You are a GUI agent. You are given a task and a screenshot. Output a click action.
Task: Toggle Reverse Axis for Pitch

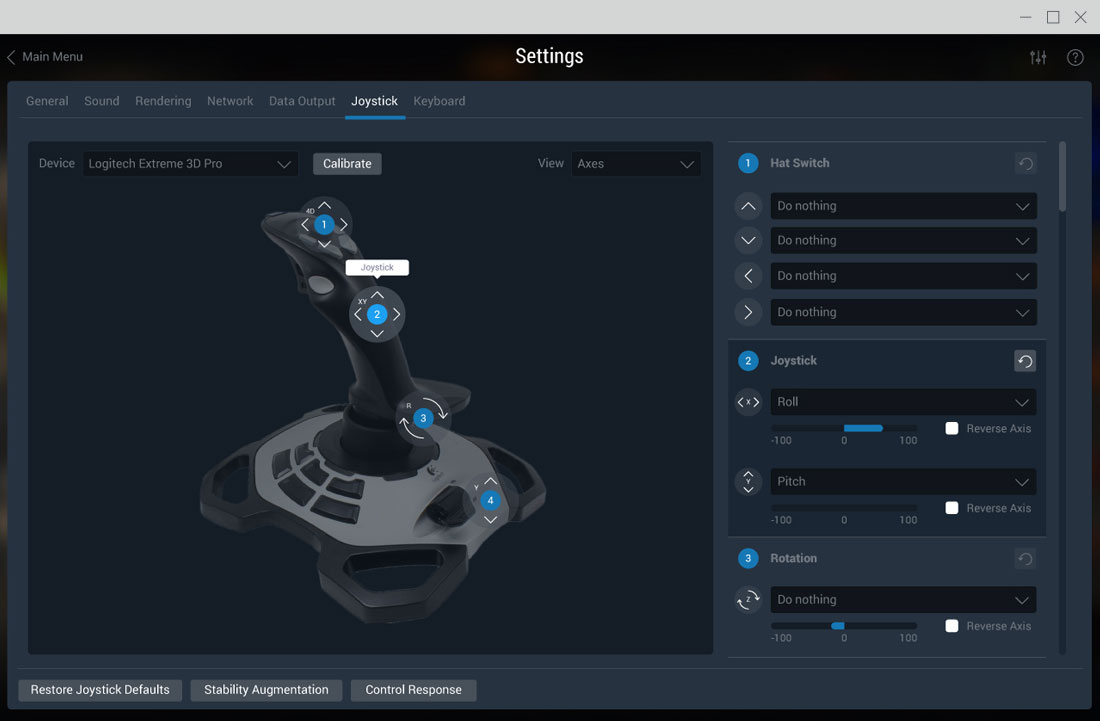click(952, 508)
